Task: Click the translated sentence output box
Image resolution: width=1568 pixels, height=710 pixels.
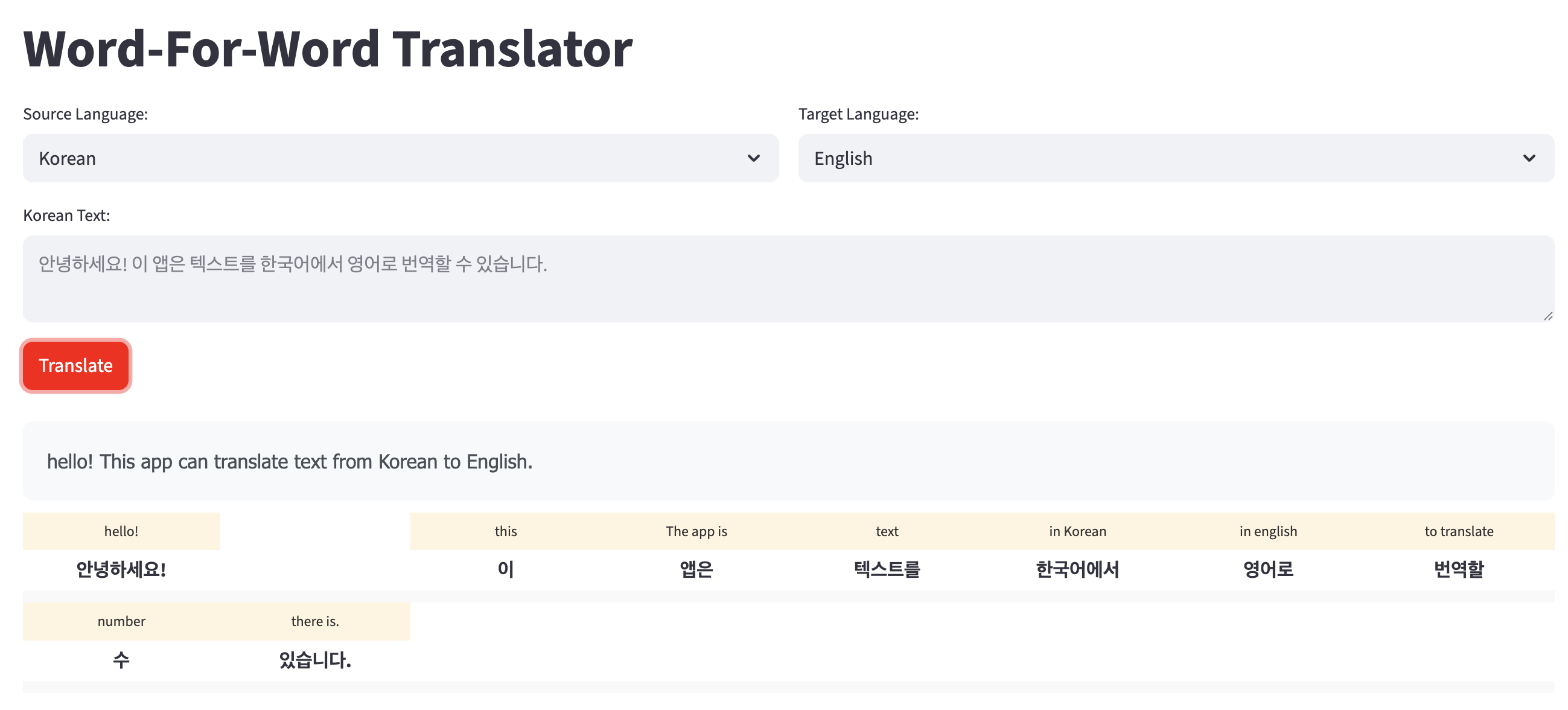Action: coord(788,461)
